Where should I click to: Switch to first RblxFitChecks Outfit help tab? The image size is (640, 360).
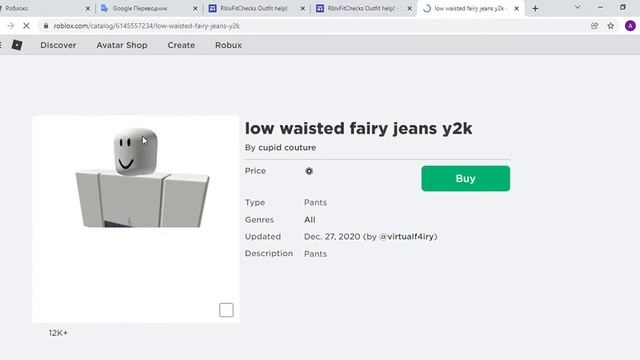(256, 8)
